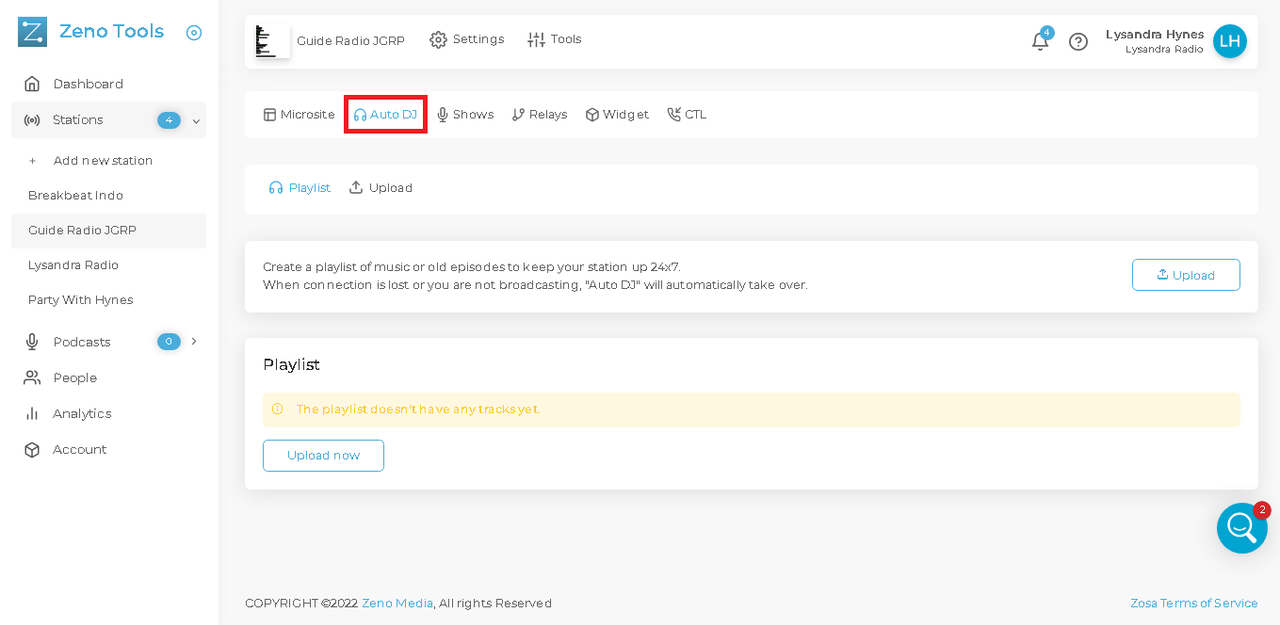Select the Upload sub-tab

(x=380, y=188)
